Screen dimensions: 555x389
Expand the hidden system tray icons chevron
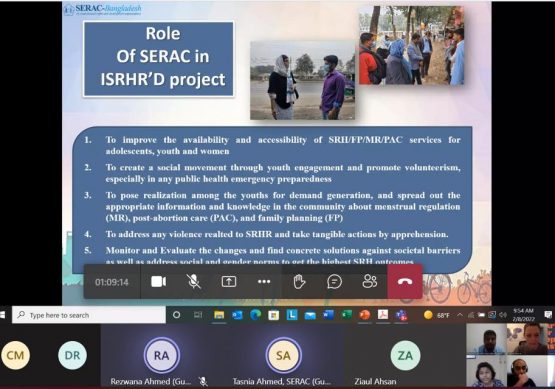(x=459, y=315)
